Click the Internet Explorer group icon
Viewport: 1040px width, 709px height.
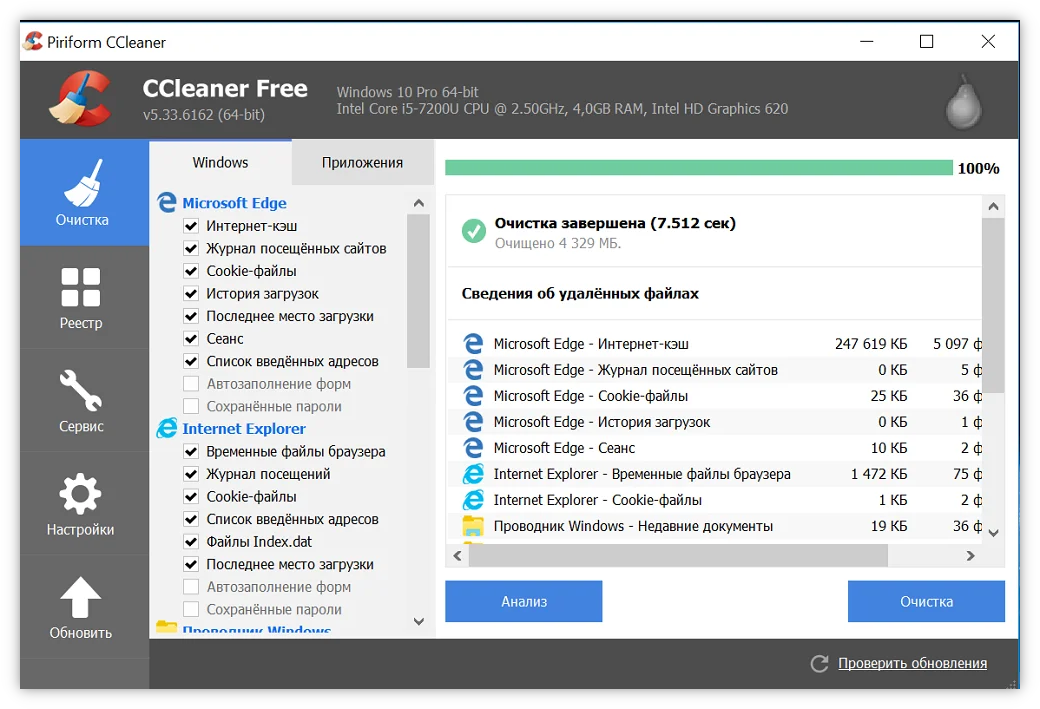pyautogui.click(x=166, y=428)
